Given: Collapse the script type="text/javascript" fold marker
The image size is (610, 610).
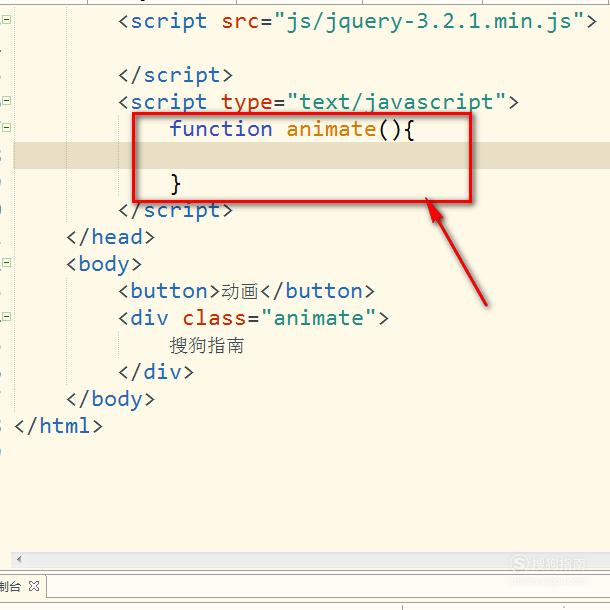Looking at the screenshot, I should point(7,101).
